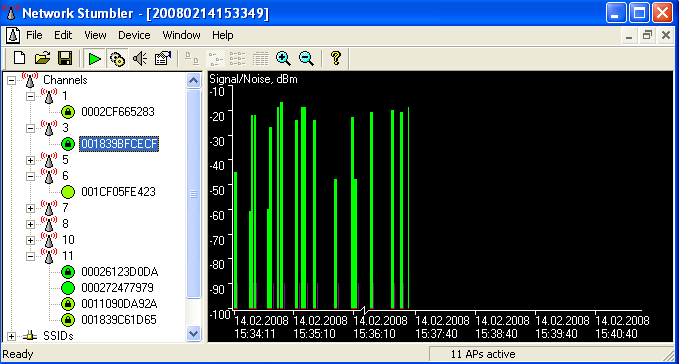Click the New document toolbar icon

[x=19, y=58]
